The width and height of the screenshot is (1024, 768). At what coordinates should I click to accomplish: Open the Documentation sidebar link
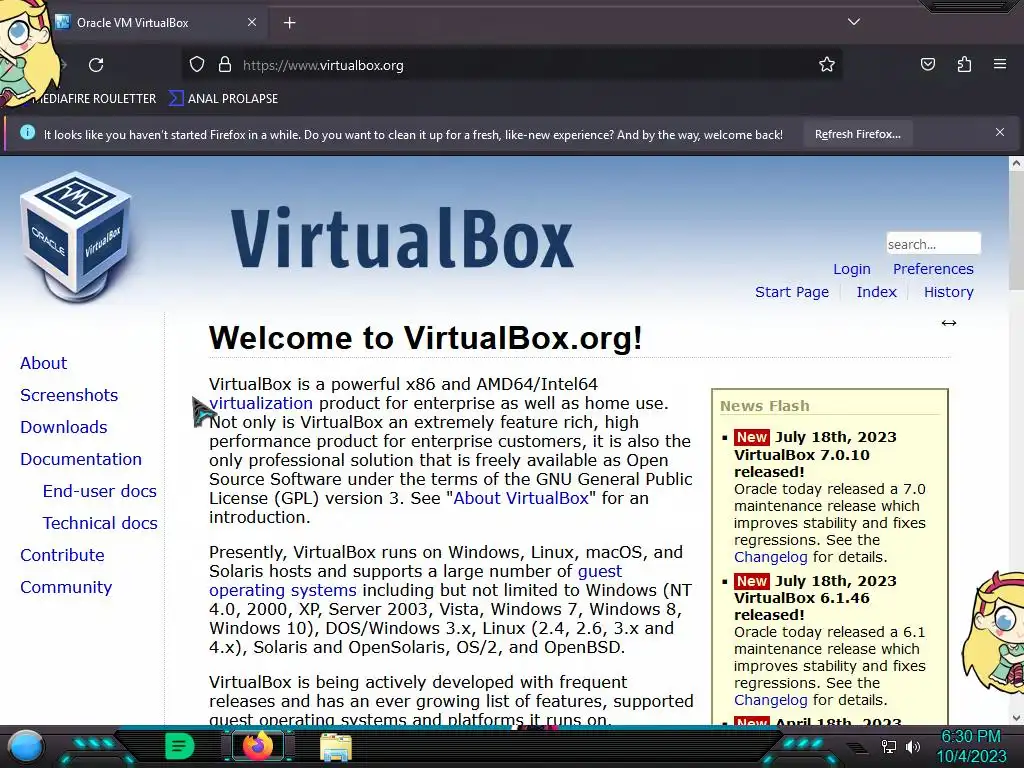pos(81,459)
